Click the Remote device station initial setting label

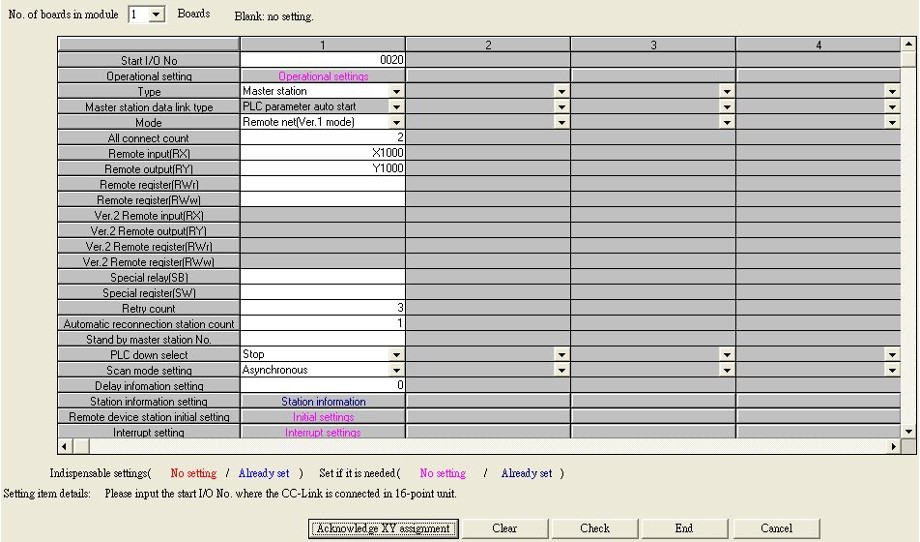(148, 417)
